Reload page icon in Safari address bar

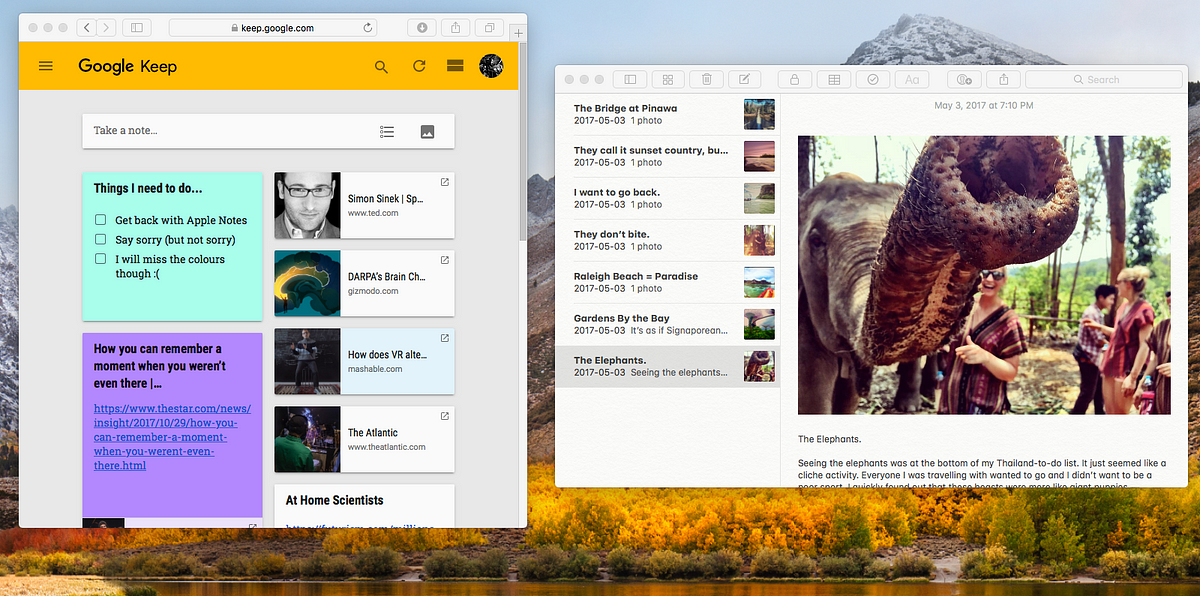(x=368, y=28)
